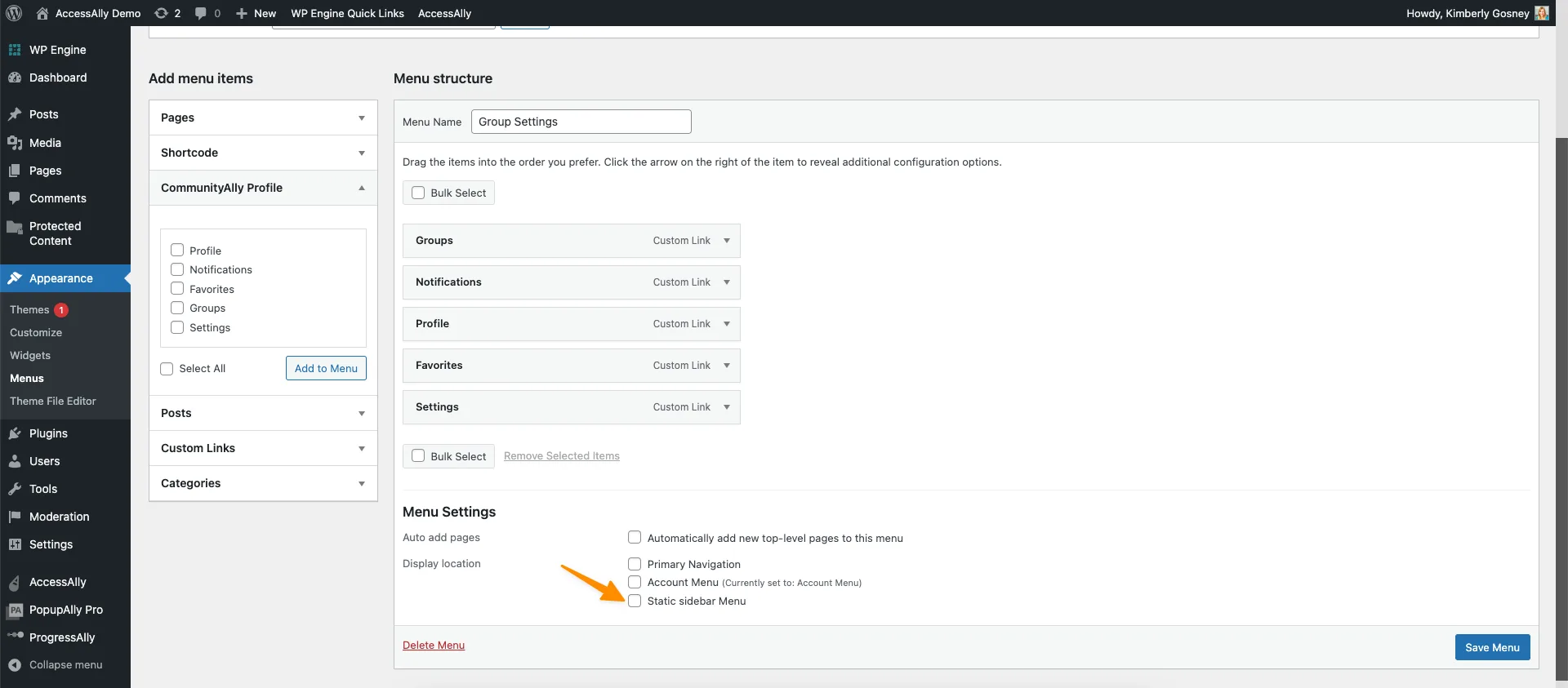The width and height of the screenshot is (1568, 688).
Task: Click the Moderation flag icon
Action: tap(15, 517)
